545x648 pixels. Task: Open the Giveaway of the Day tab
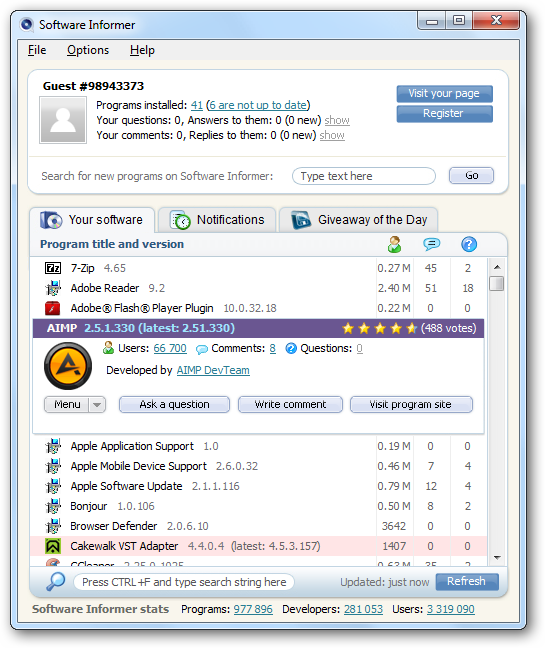(359, 220)
